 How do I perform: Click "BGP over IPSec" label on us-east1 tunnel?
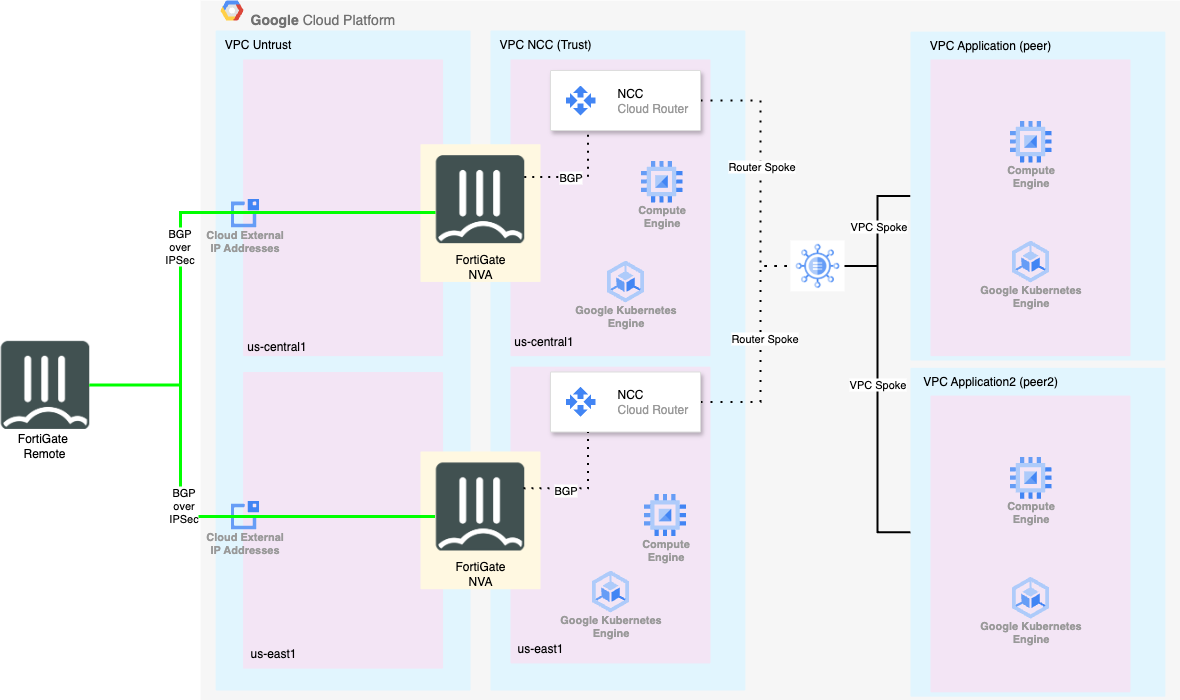click(x=184, y=506)
